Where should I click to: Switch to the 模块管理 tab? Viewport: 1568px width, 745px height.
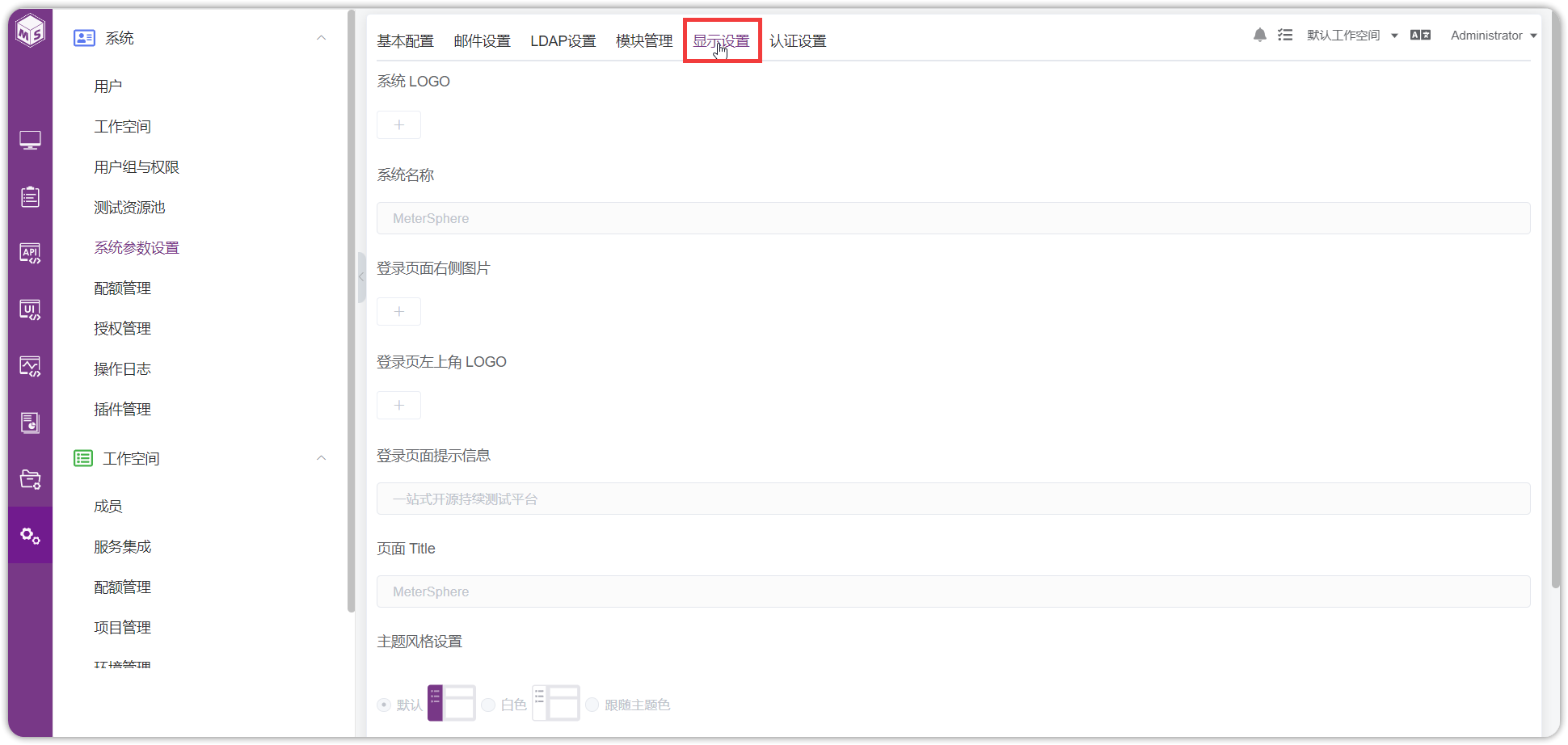[644, 41]
